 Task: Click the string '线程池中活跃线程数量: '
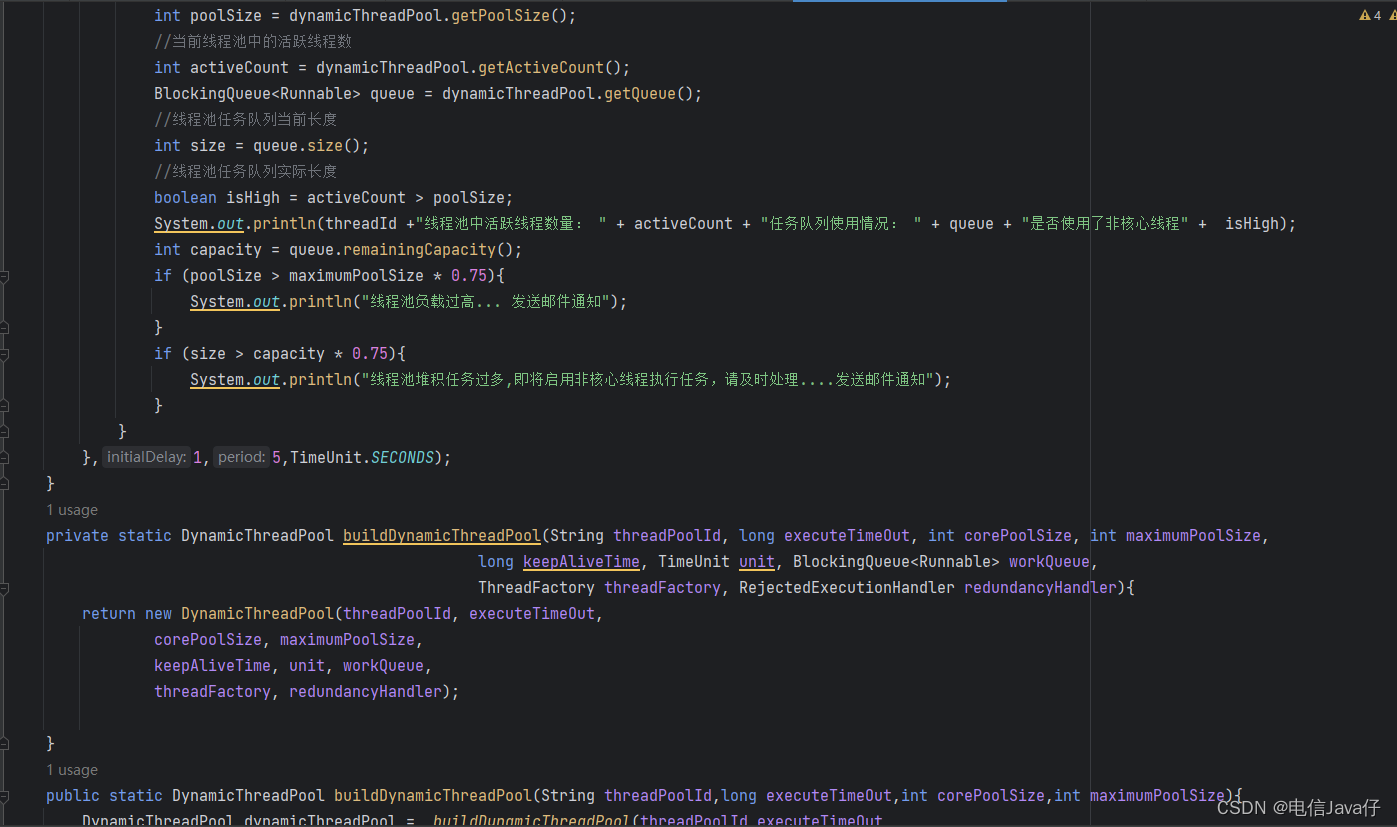tap(510, 224)
